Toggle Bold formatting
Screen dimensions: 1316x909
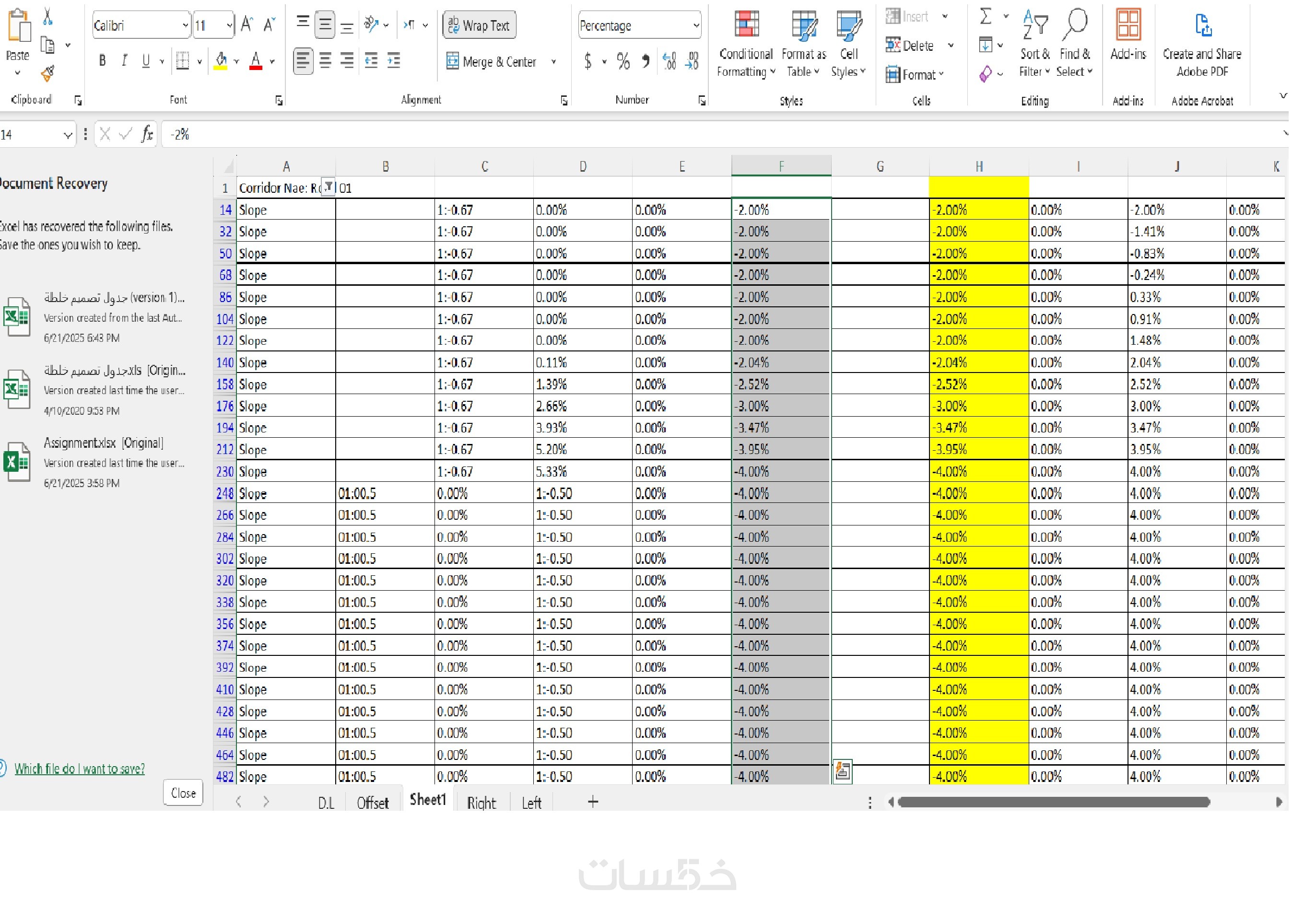pos(102,60)
